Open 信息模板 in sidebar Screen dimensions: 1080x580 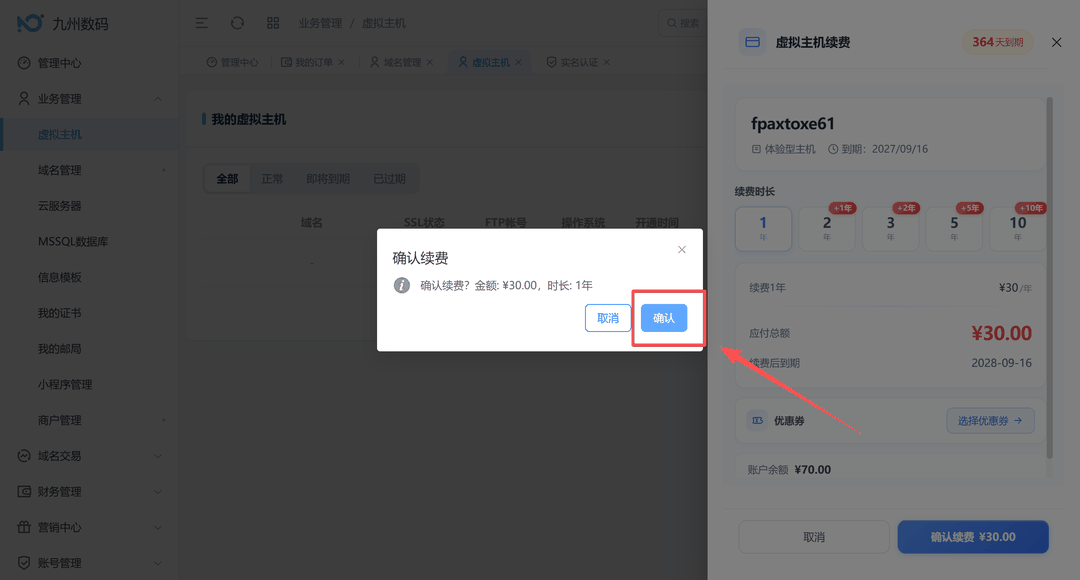[89, 278]
